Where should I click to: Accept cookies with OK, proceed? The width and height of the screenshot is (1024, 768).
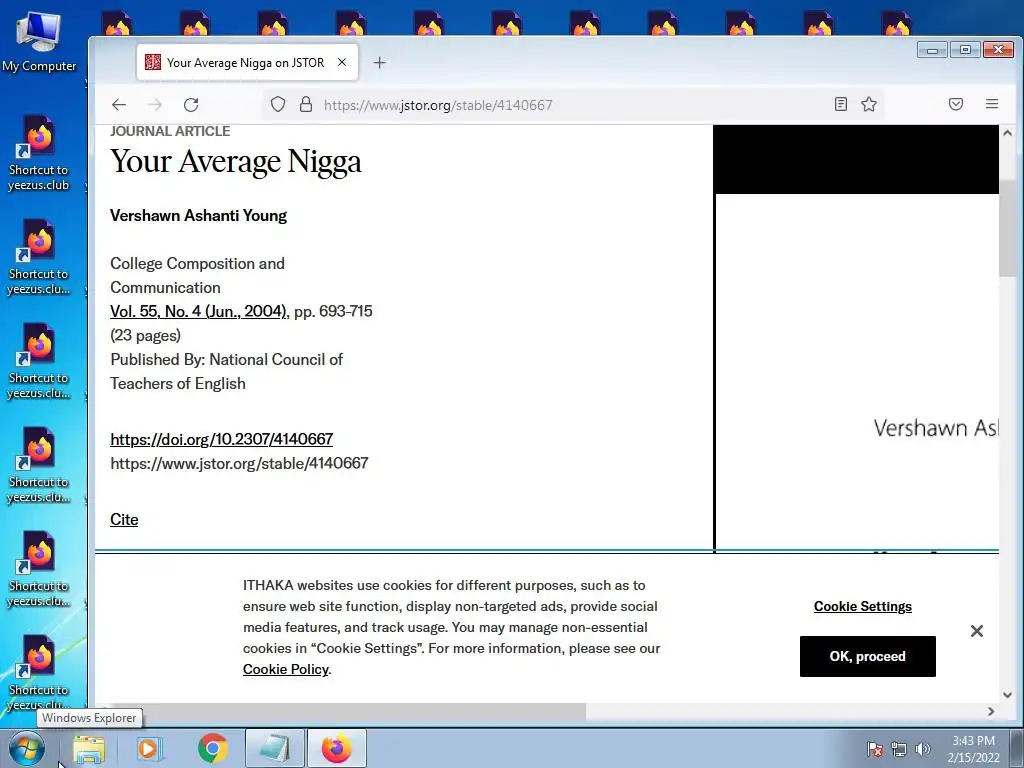[867, 656]
